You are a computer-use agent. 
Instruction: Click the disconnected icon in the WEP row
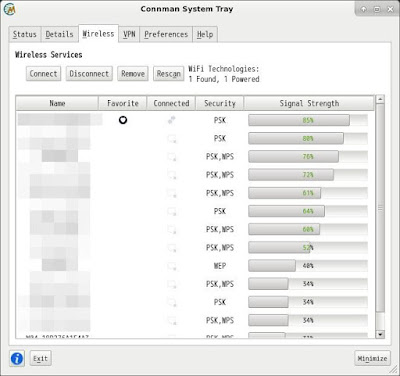[x=172, y=266]
